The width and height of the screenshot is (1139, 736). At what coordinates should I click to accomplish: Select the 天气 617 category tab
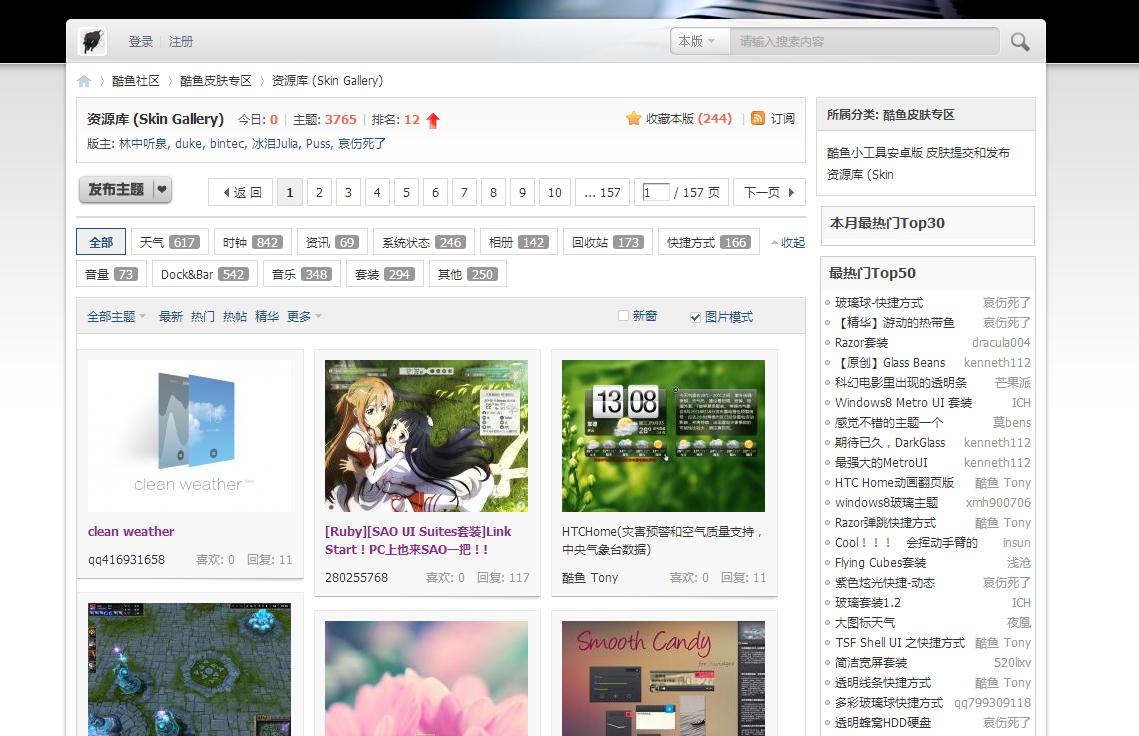[x=170, y=242]
